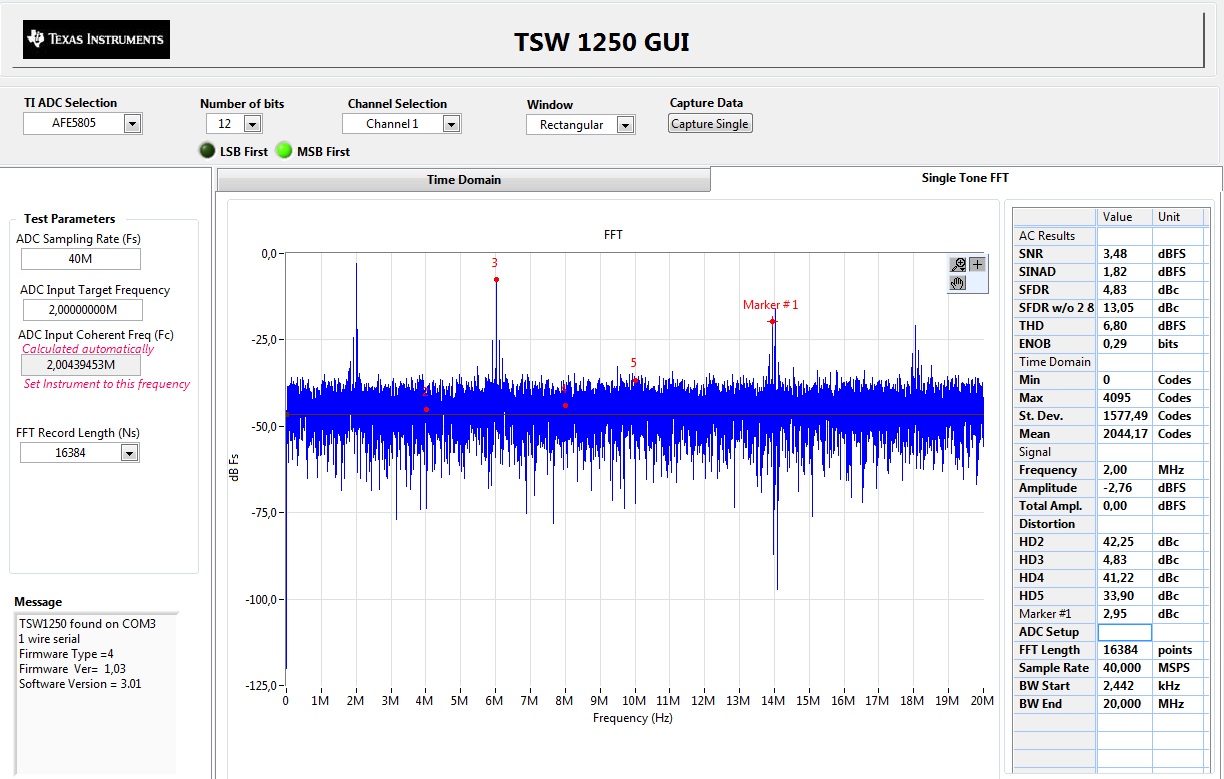The image size is (1224, 779).
Task: Click the AC Results section header
Action: (1054, 236)
